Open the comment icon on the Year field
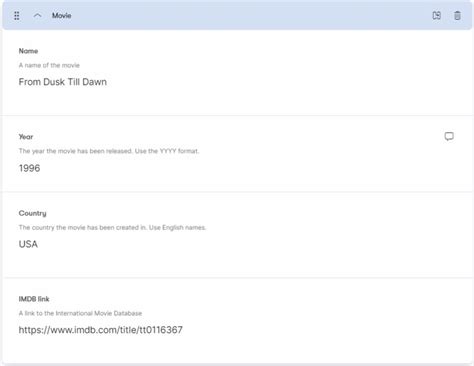 coord(449,136)
